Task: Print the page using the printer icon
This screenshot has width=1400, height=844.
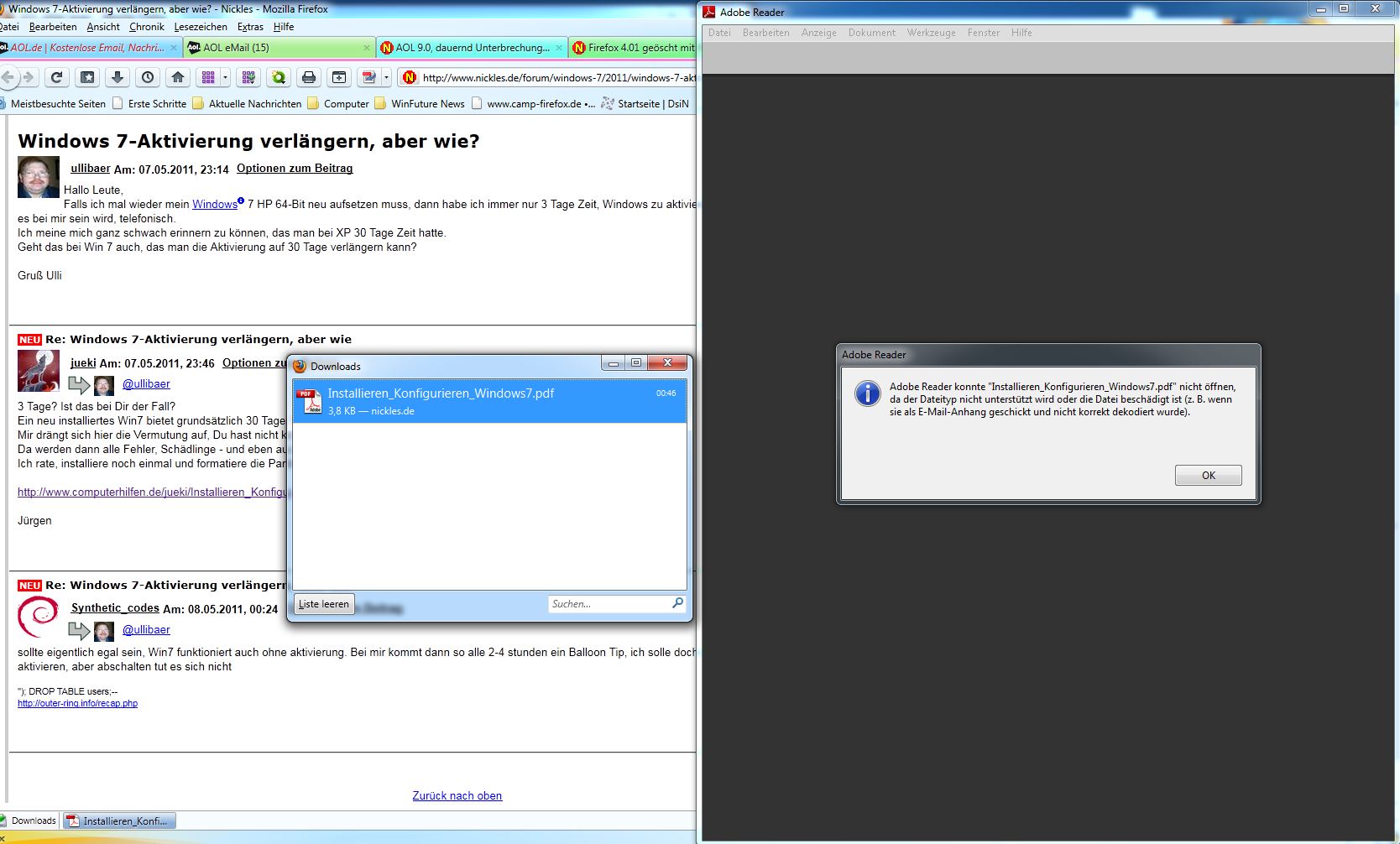Action: click(x=309, y=77)
